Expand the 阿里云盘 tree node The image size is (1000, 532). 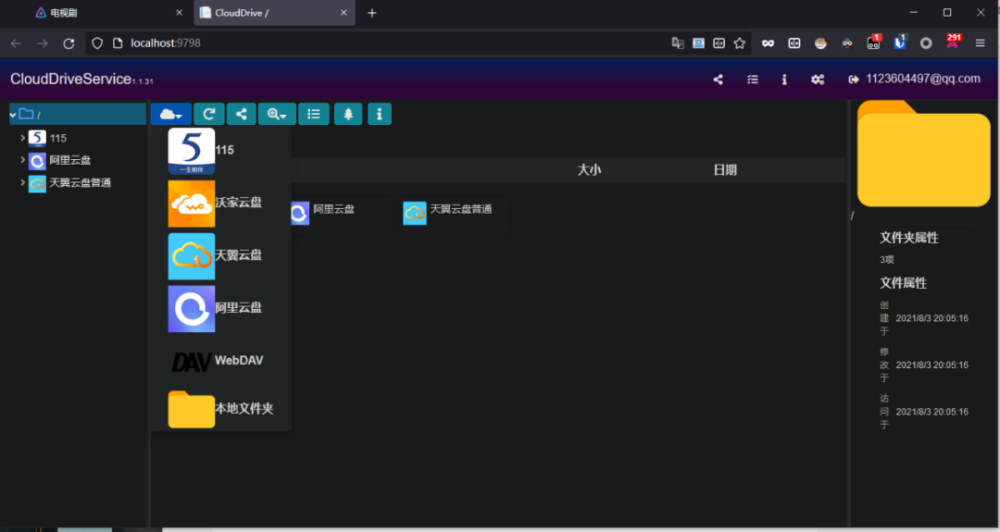(x=22, y=160)
